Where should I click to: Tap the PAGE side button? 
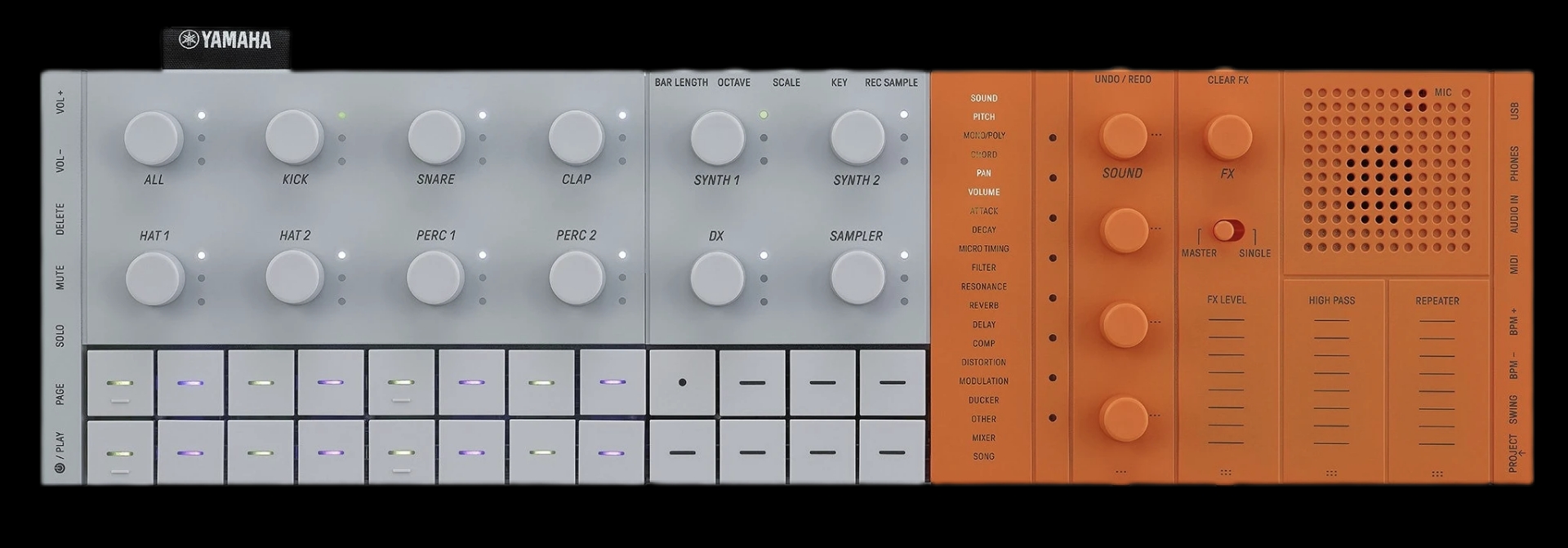[60, 395]
